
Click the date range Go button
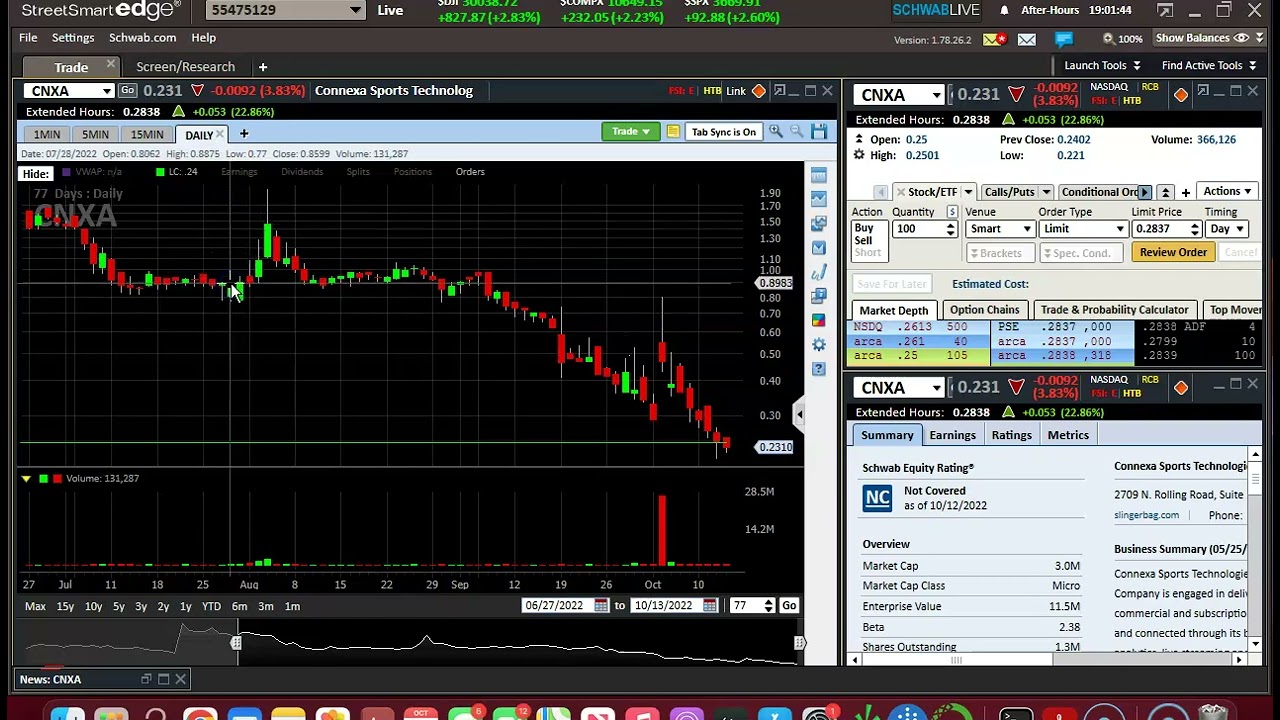tap(789, 606)
